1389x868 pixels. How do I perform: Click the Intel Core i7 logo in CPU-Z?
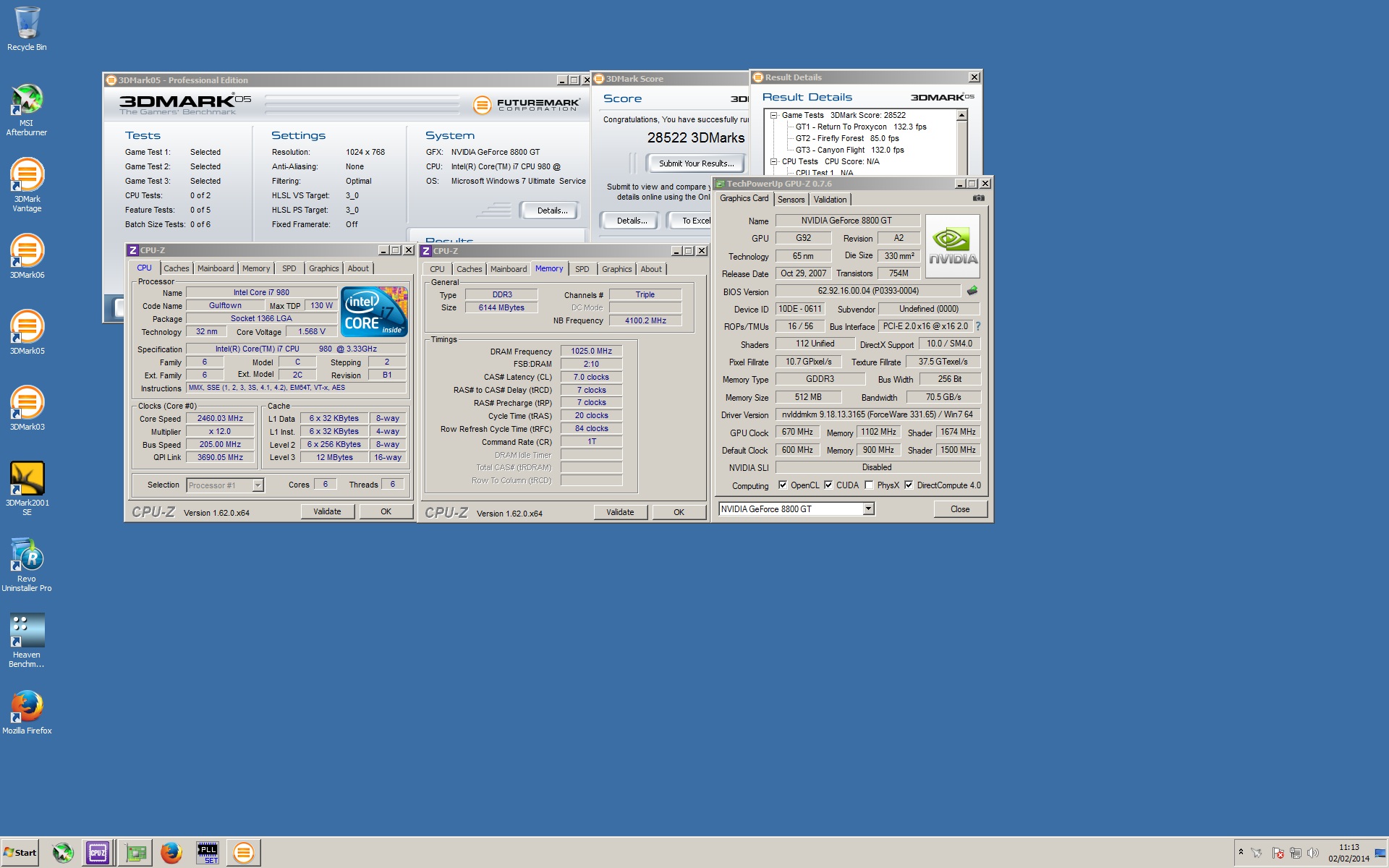374,312
